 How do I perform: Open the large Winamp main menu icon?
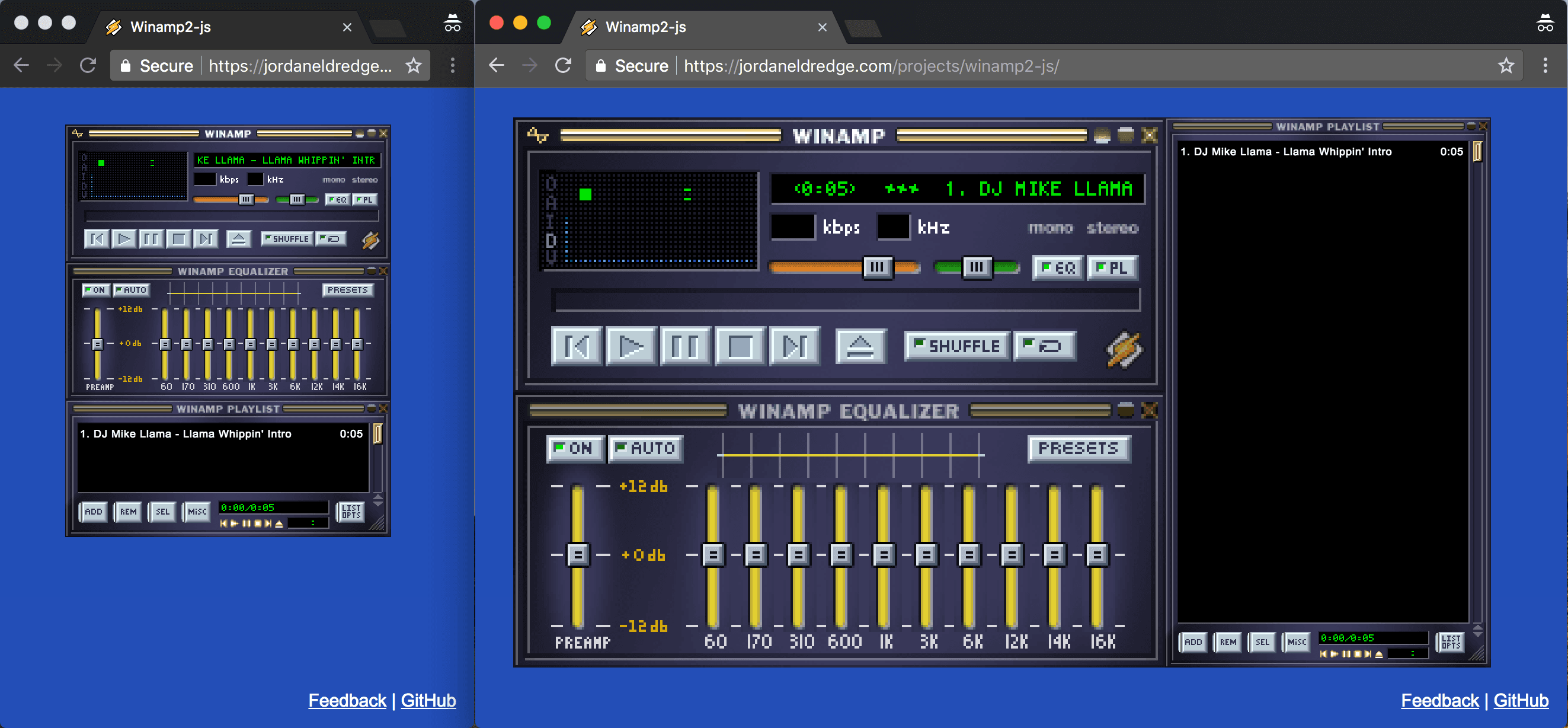click(x=537, y=135)
